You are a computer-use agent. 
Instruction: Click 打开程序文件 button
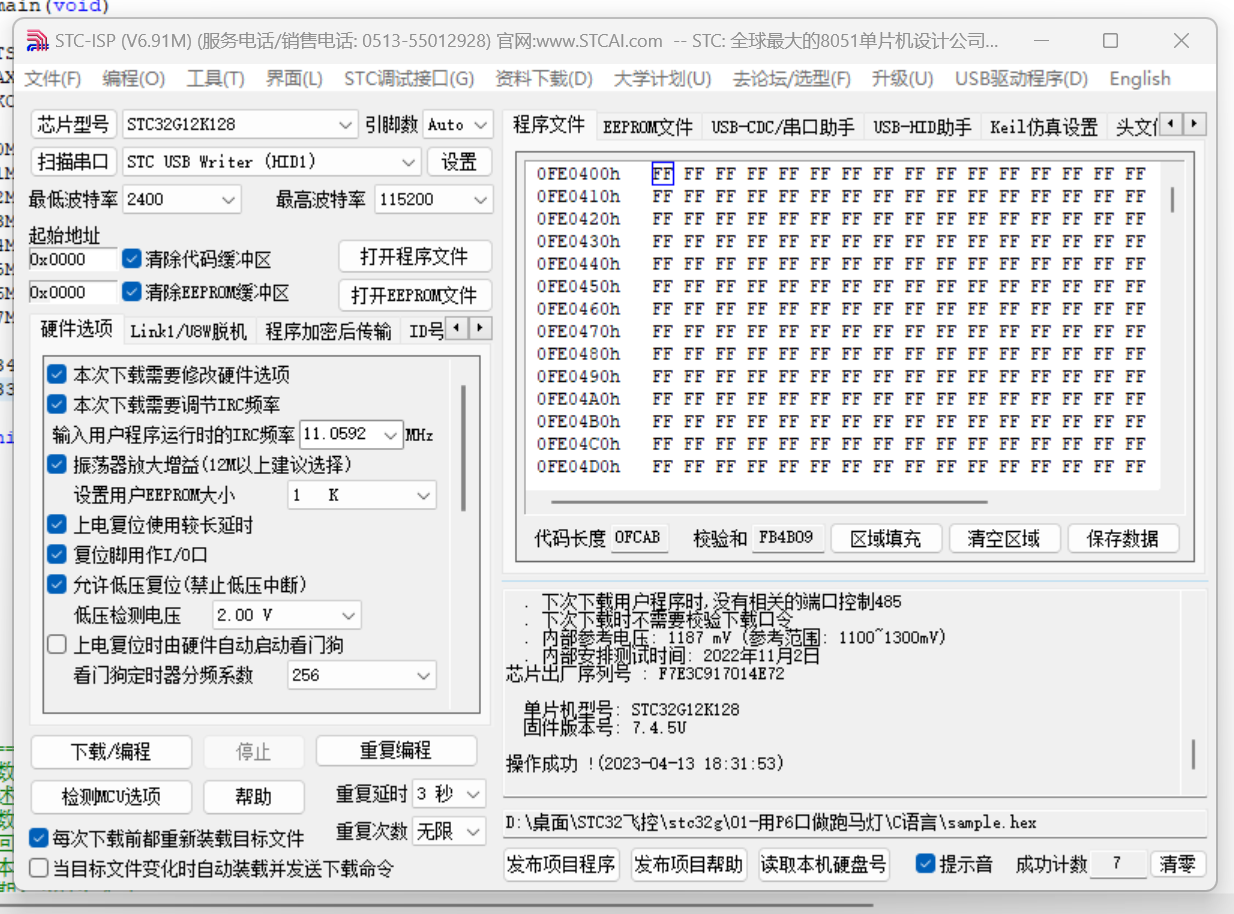point(415,257)
